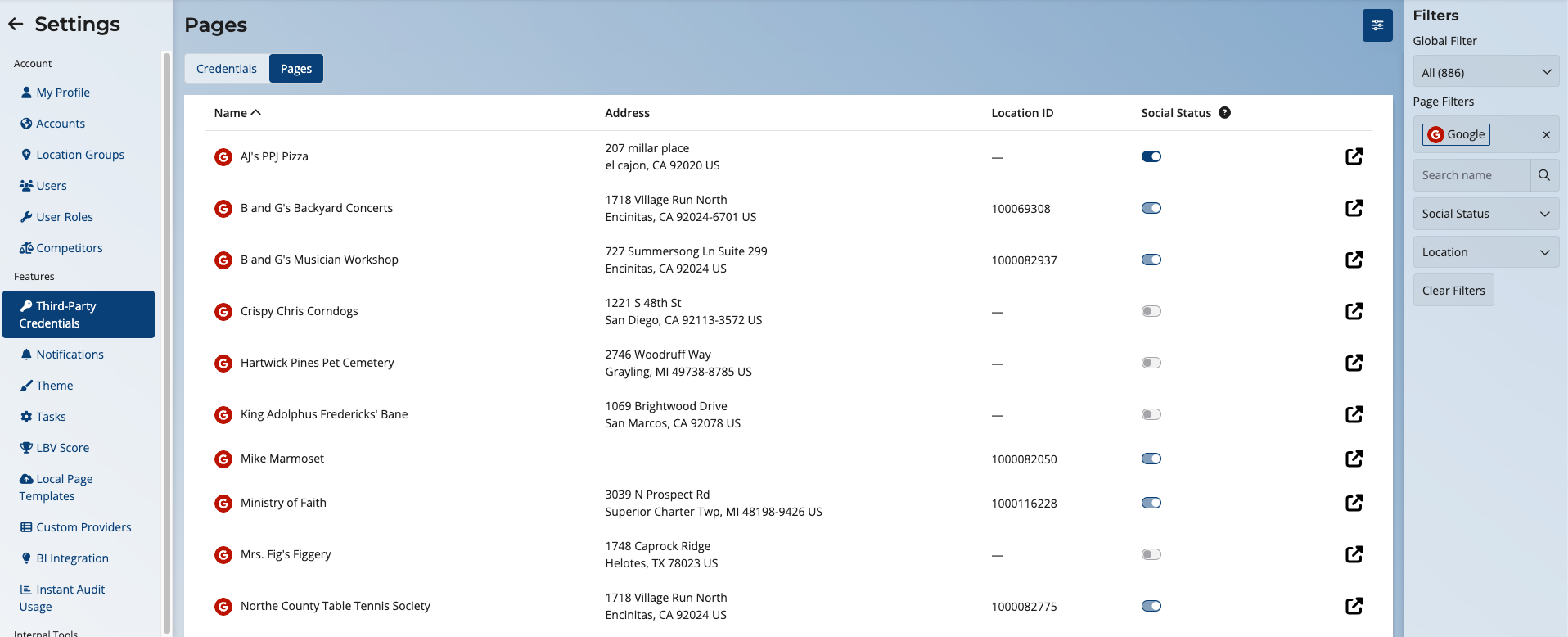Open external link for Mike Marmoset
This screenshot has height=637, width=1568.
(x=1354, y=459)
